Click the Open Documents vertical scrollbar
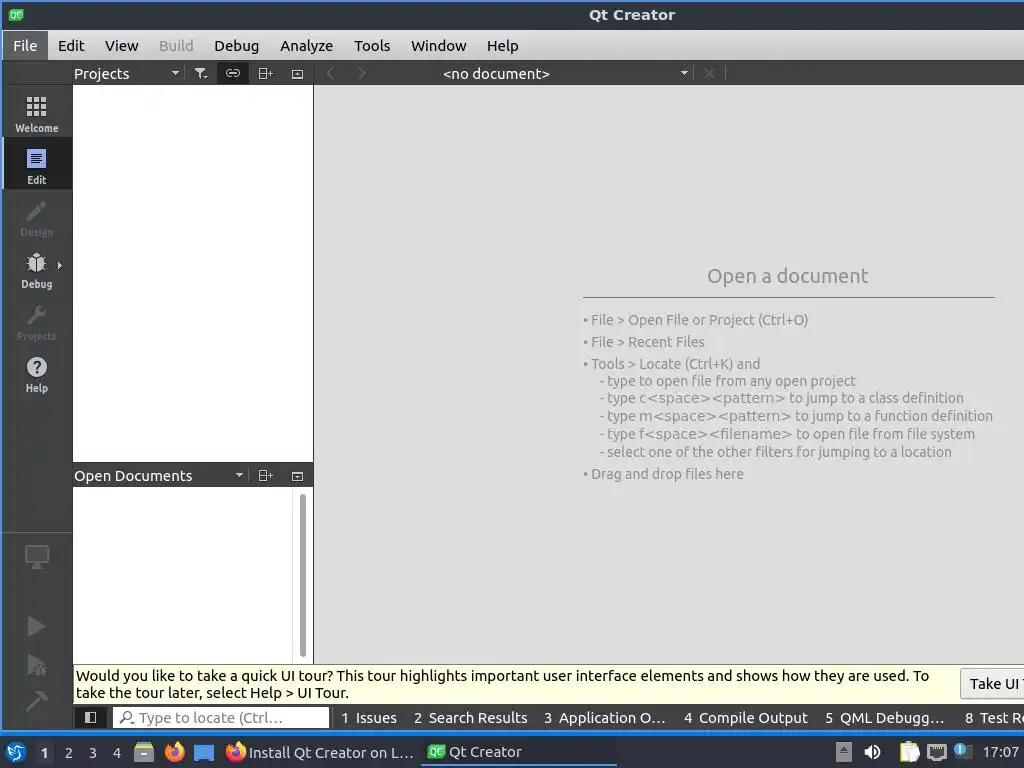 pyautogui.click(x=302, y=575)
